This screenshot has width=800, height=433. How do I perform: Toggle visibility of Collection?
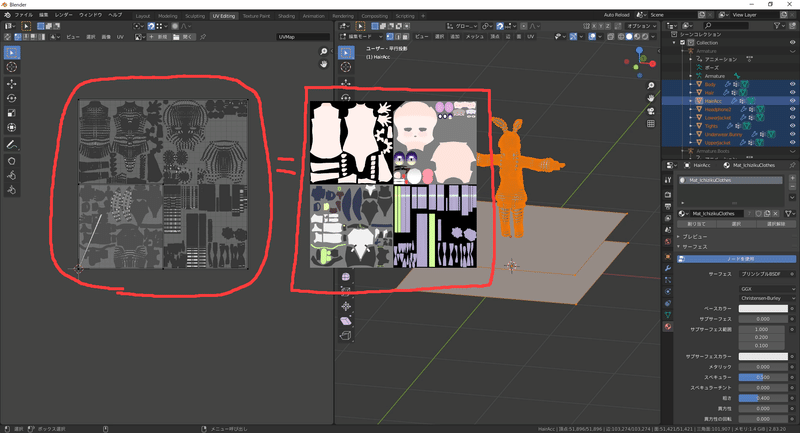click(792, 43)
